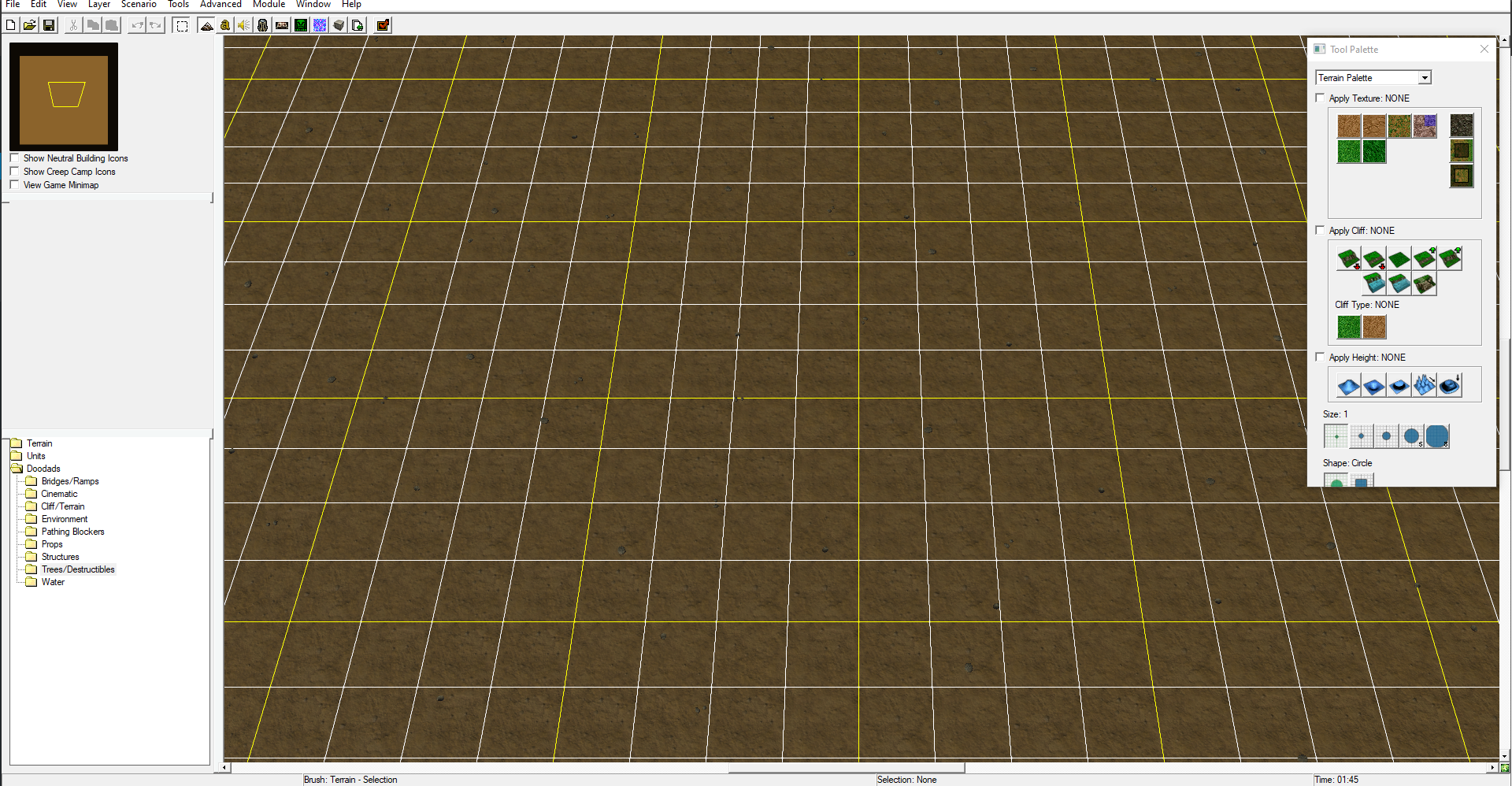Viewport: 1512px width, 786px height.
Task: Choose brush size 1
Action: [x=1336, y=436]
